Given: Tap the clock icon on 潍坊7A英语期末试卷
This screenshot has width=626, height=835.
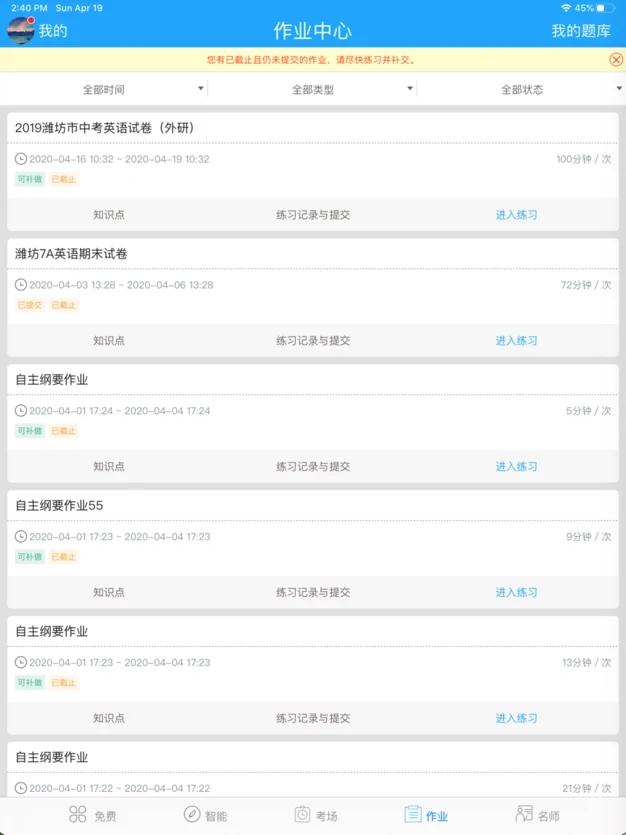Looking at the screenshot, I should pyautogui.click(x=21, y=285).
